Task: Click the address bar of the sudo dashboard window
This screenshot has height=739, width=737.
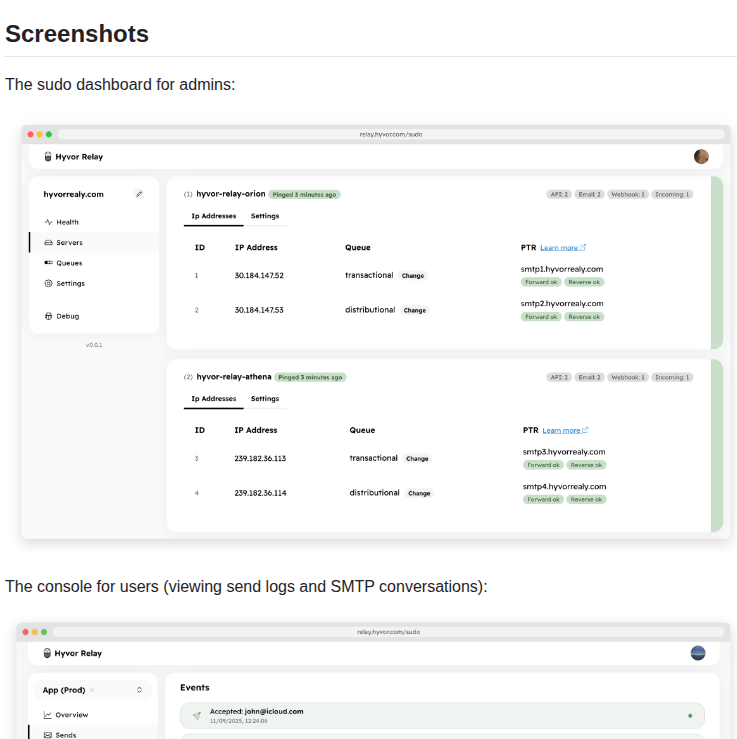Action: pyautogui.click(x=390, y=134)
